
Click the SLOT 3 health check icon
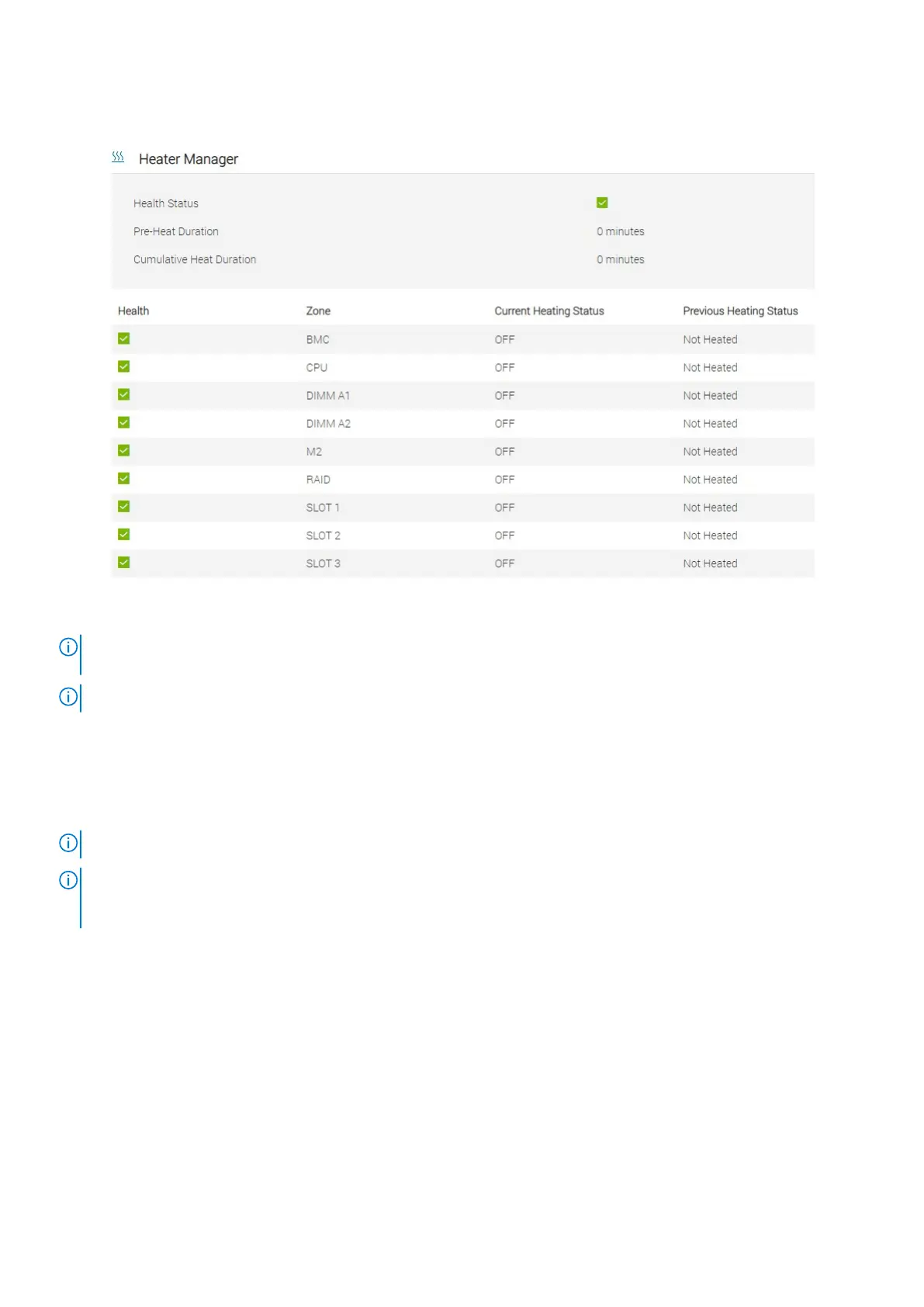pyautogui.click(x=123, y=562)
